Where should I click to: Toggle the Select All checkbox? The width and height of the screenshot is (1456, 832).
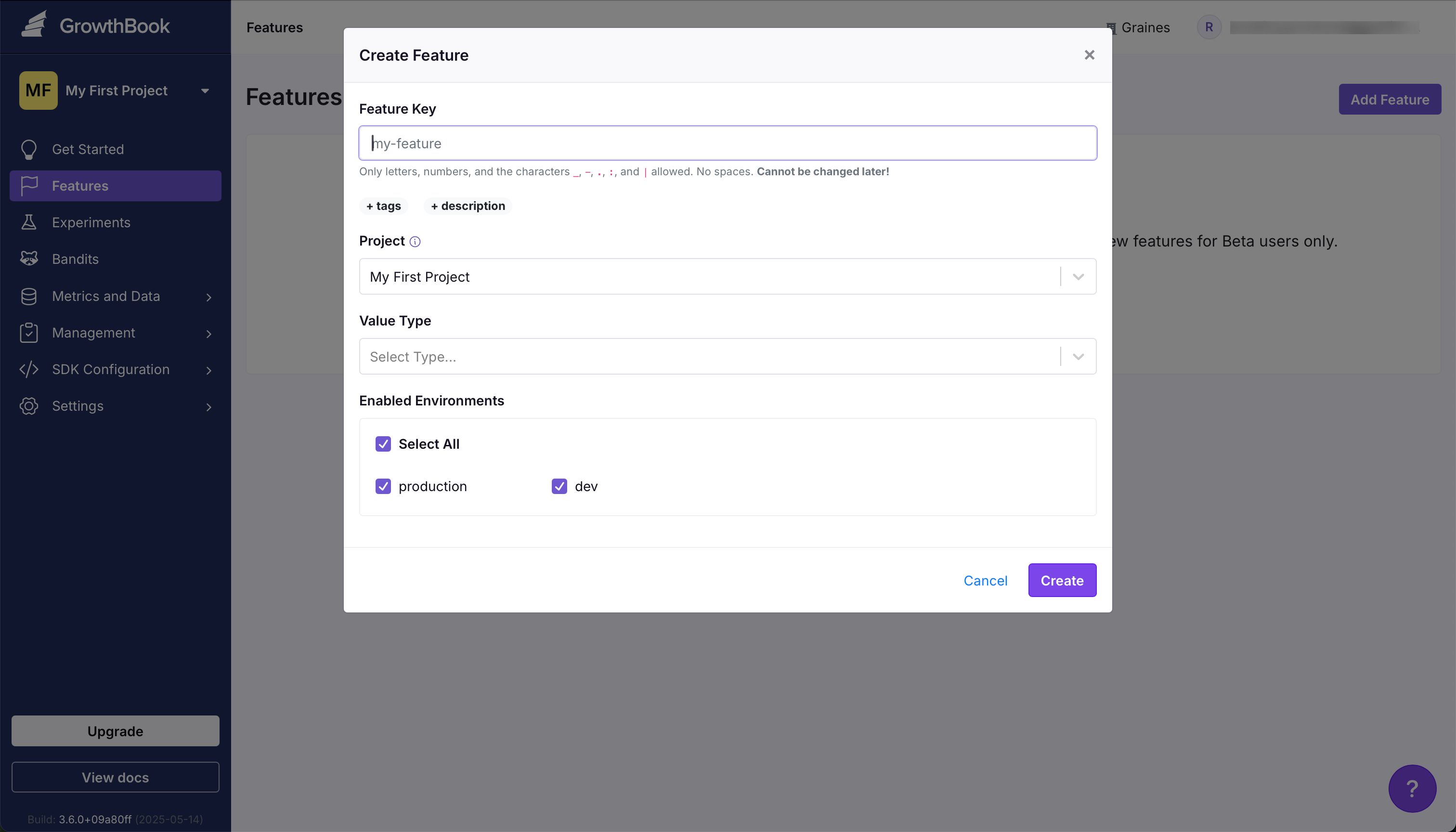click(x=383, y=444)
